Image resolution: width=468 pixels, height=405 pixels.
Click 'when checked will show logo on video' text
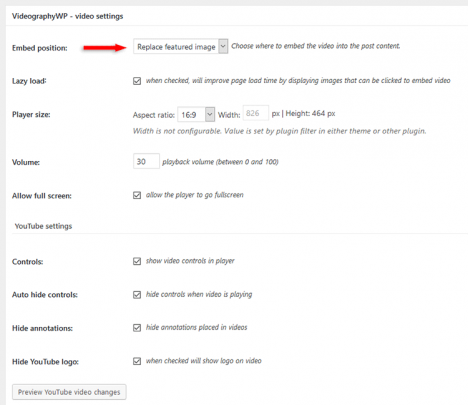204,361
